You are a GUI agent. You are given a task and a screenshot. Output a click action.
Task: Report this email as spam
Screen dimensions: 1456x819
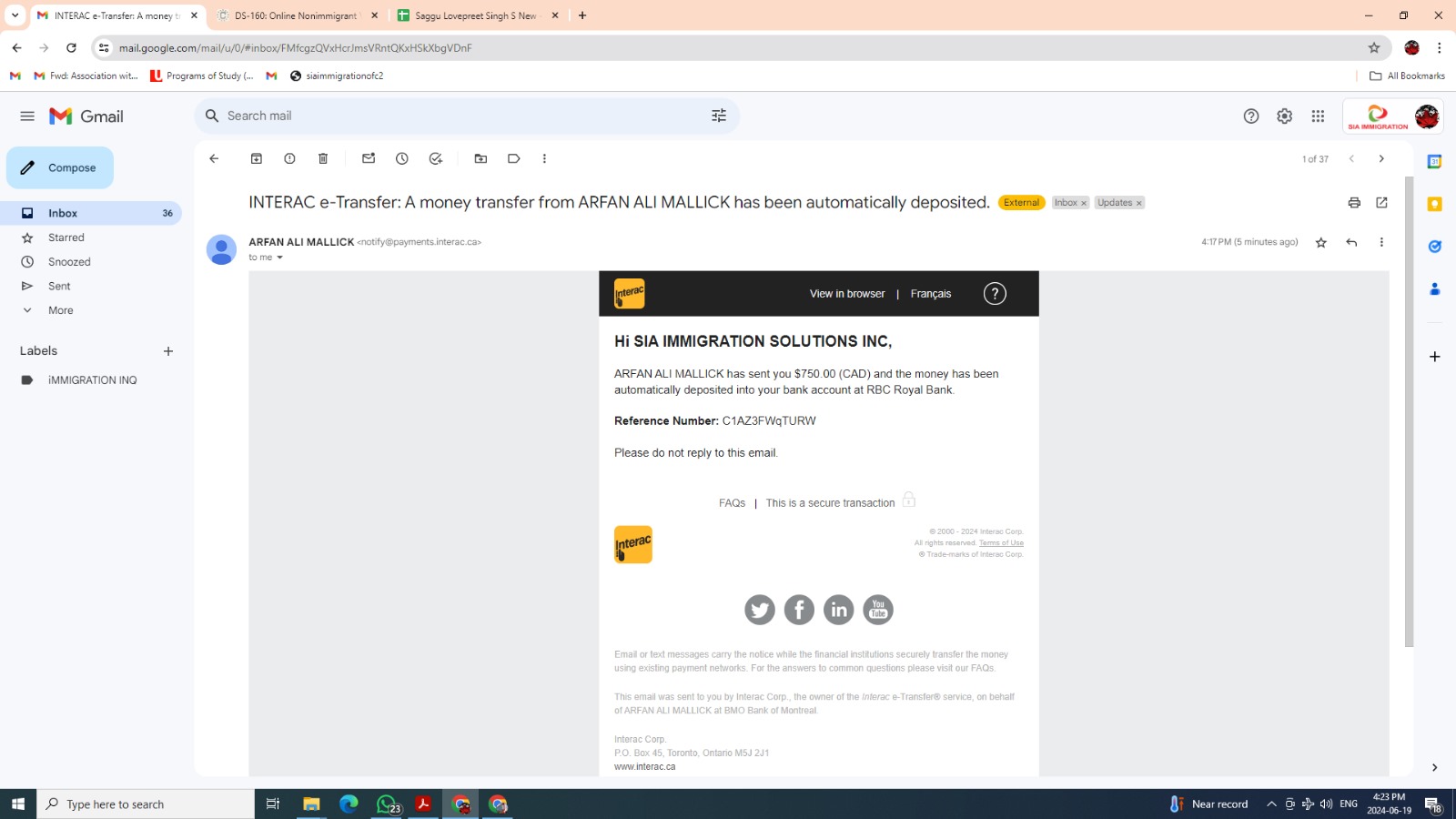tap(289, 158)
